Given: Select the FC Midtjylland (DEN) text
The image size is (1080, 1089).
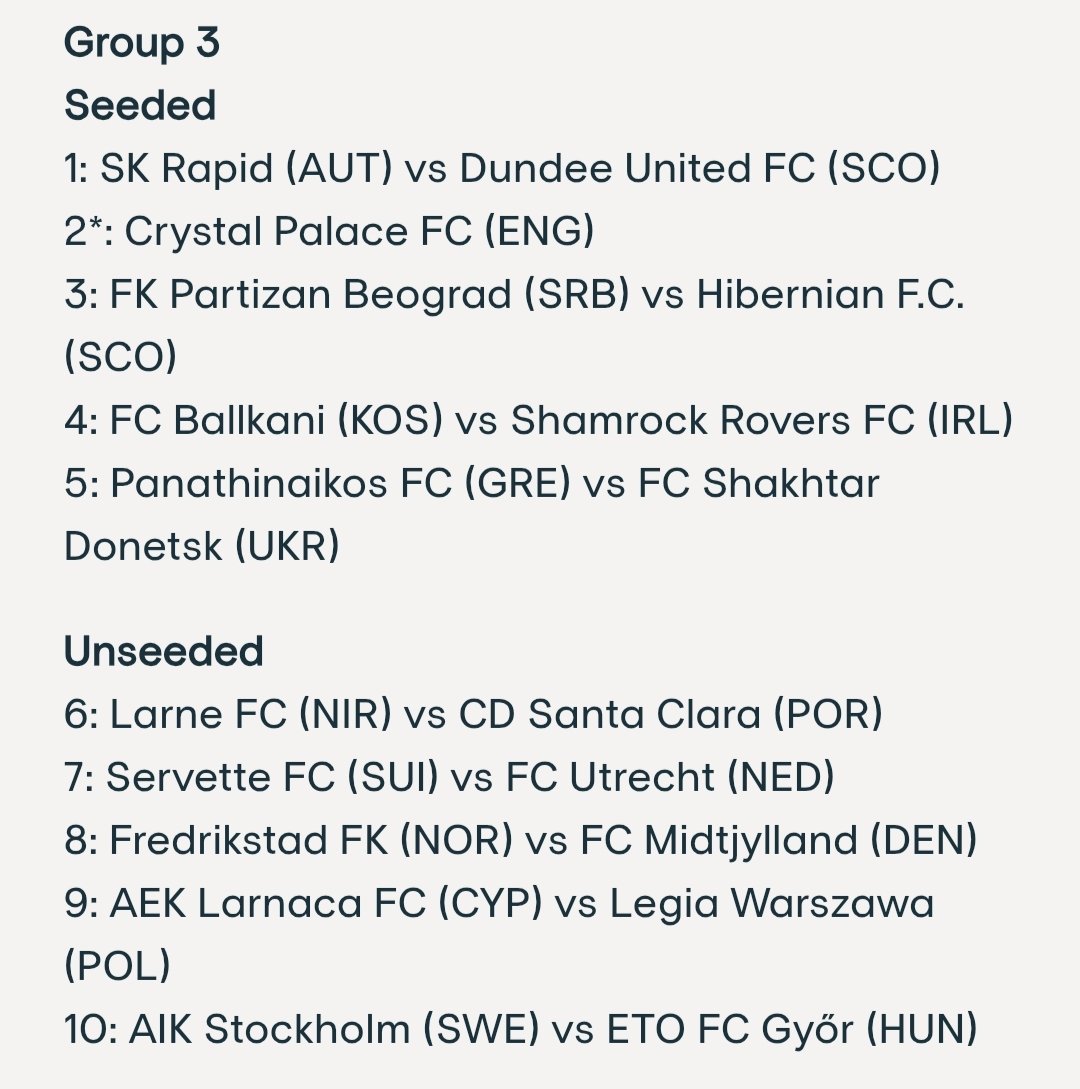Looking at the screenshot, I should (x=779, y=840).
